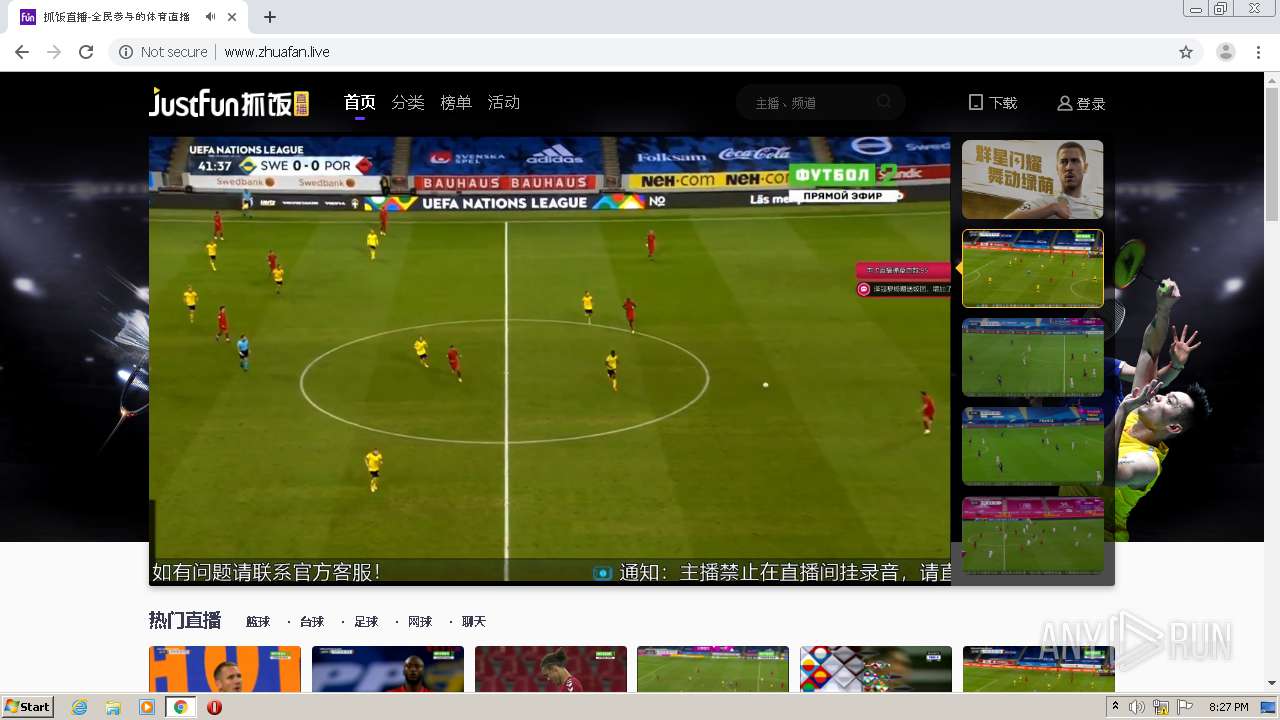Click the search magnifier icon
This screenshot has width=1280, height=720.
(x=884, y=102)
